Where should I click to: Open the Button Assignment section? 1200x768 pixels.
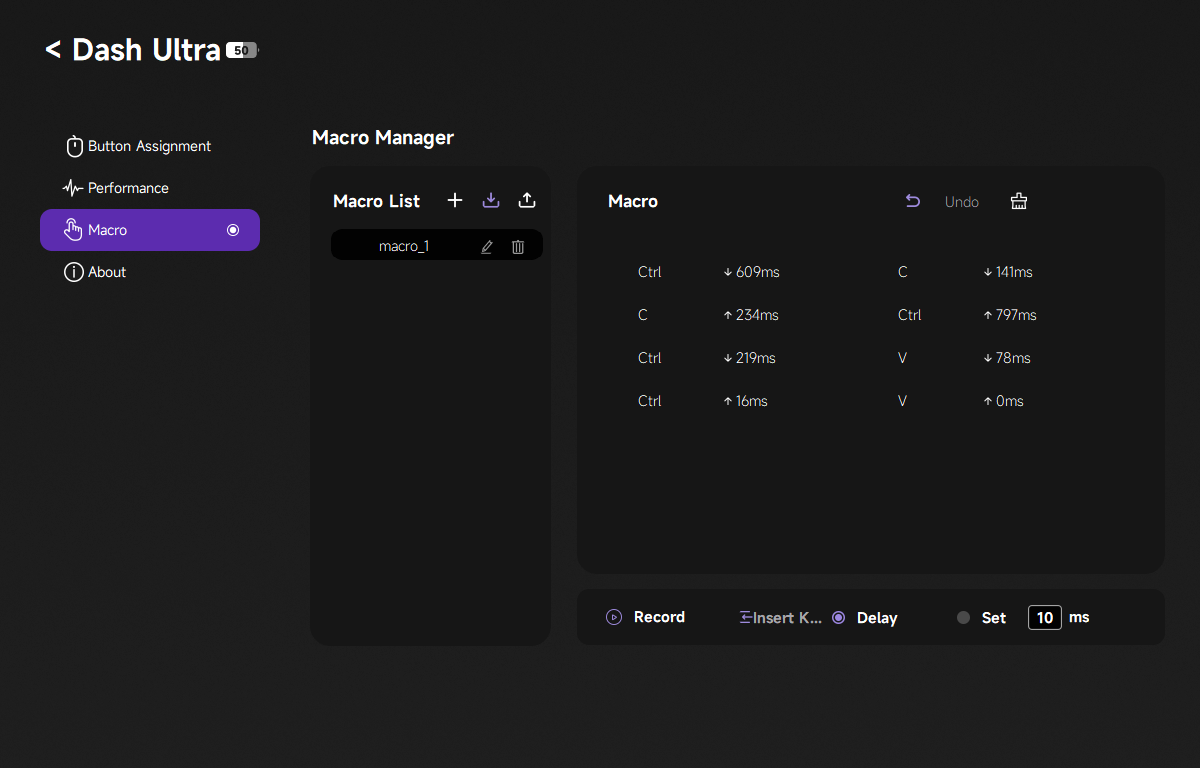(149, 146)
